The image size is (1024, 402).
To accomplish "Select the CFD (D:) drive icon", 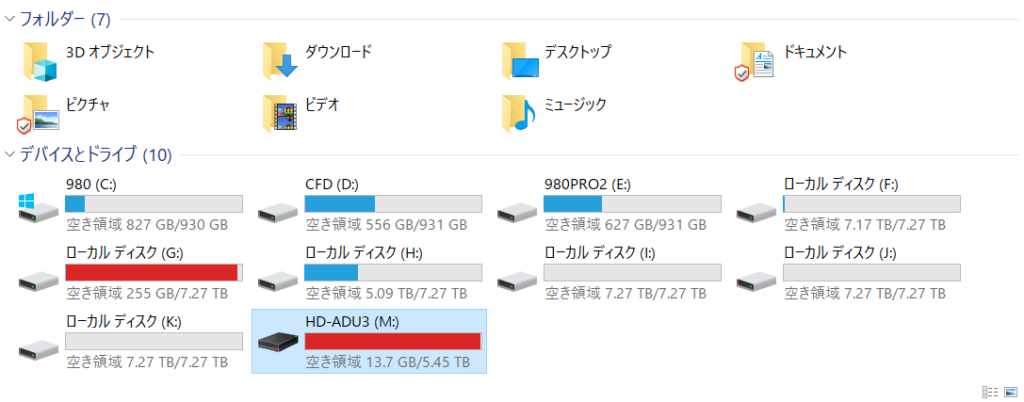I will point(278,211).
